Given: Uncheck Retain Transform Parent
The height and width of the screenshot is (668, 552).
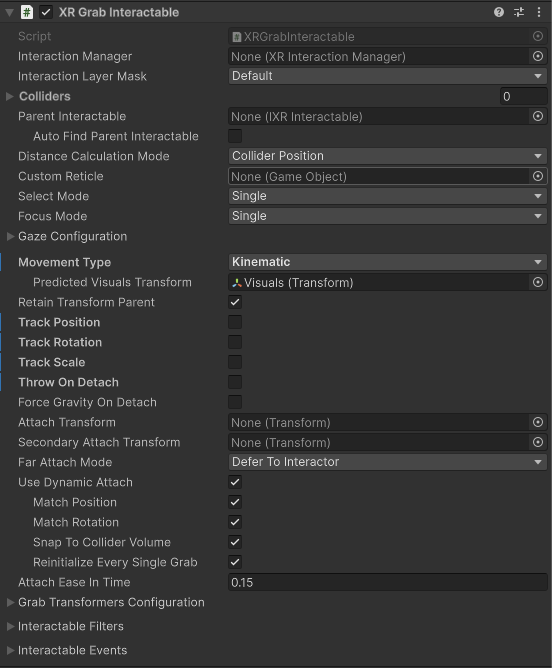Looking at the screenshot, I should (x=235, y=302).
